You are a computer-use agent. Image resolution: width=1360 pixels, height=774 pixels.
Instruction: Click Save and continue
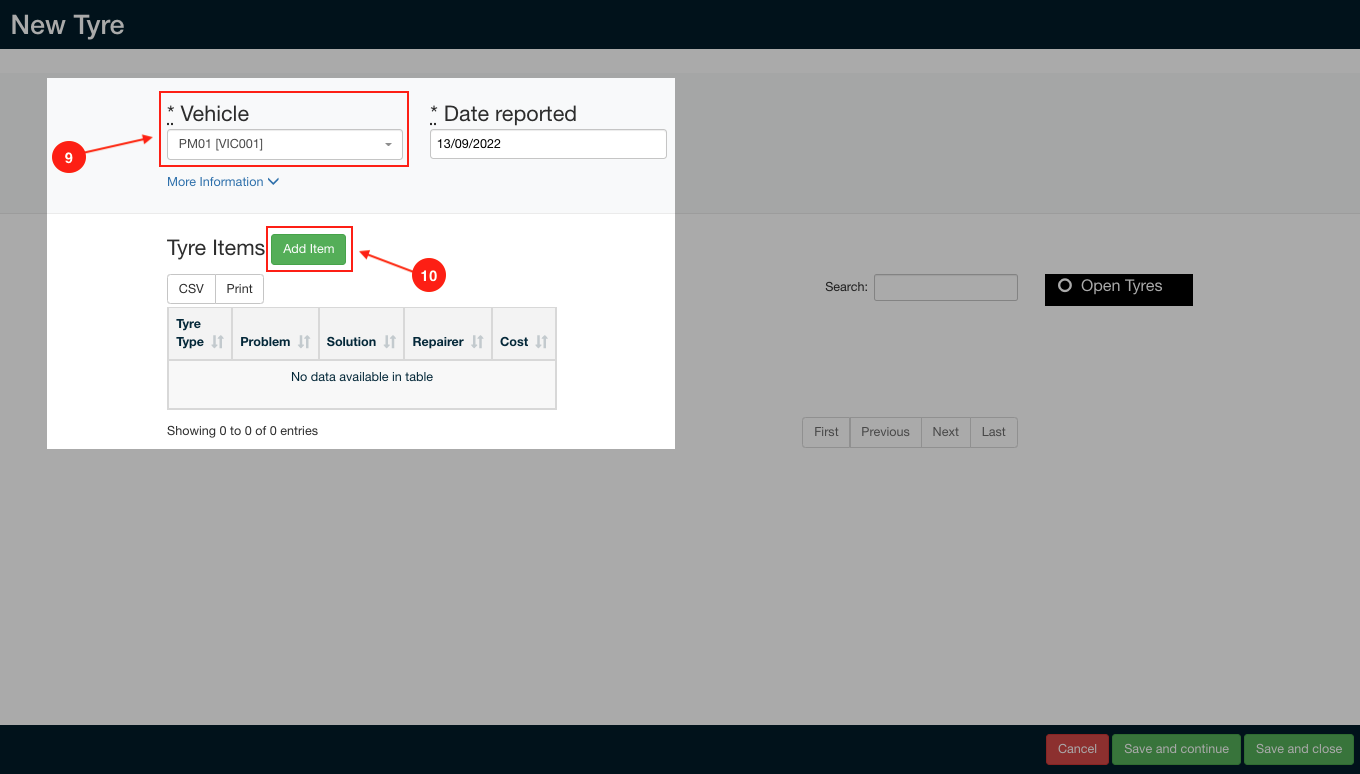1176,749
